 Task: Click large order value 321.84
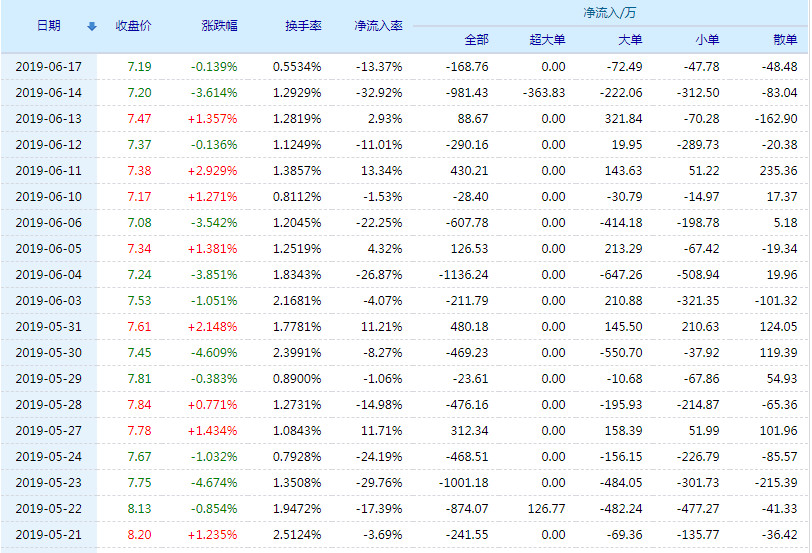click(x=624, y=119)
